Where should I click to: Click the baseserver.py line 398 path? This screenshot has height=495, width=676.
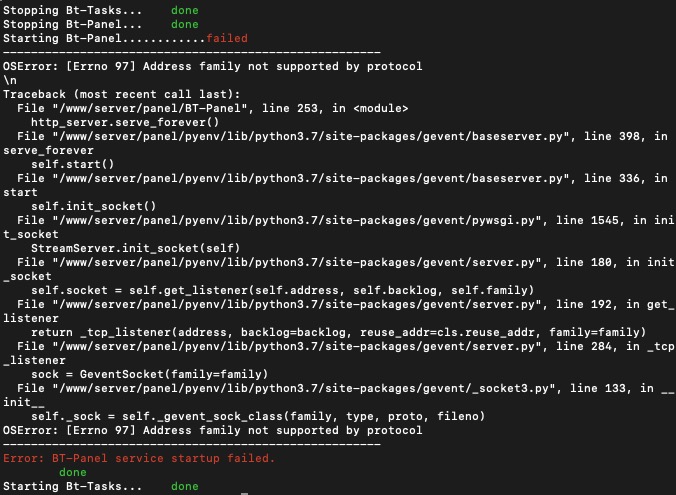click(x=308, y=136)
